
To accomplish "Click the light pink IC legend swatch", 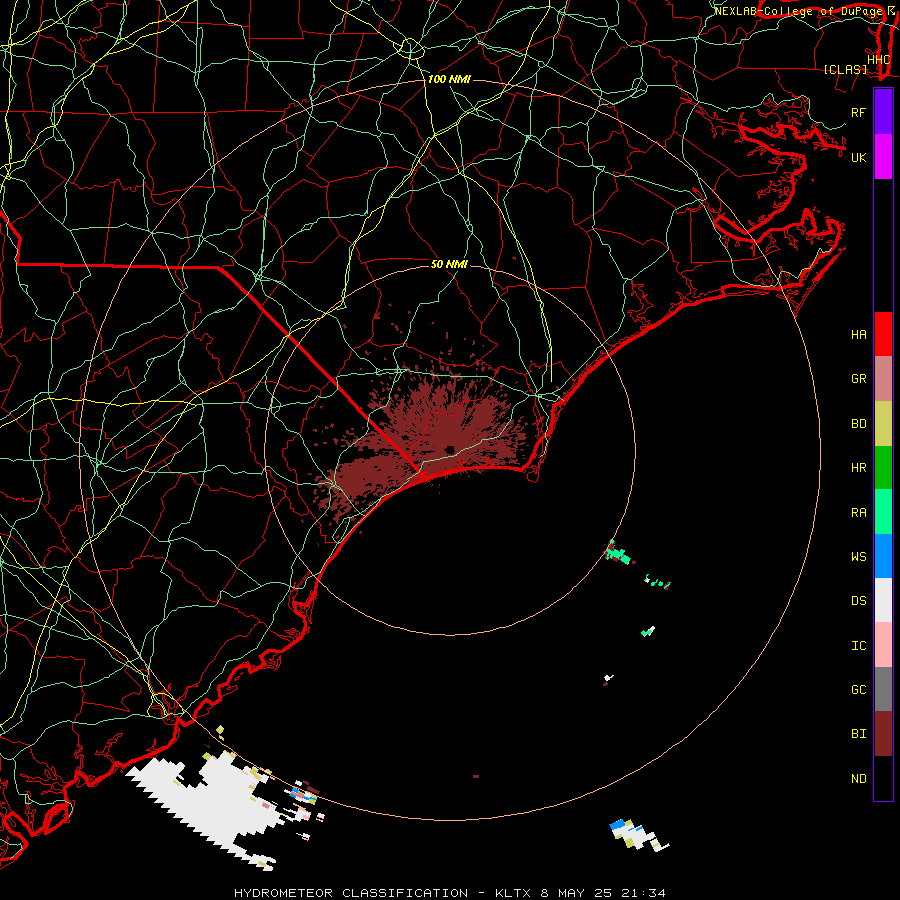I will [883, 645].
